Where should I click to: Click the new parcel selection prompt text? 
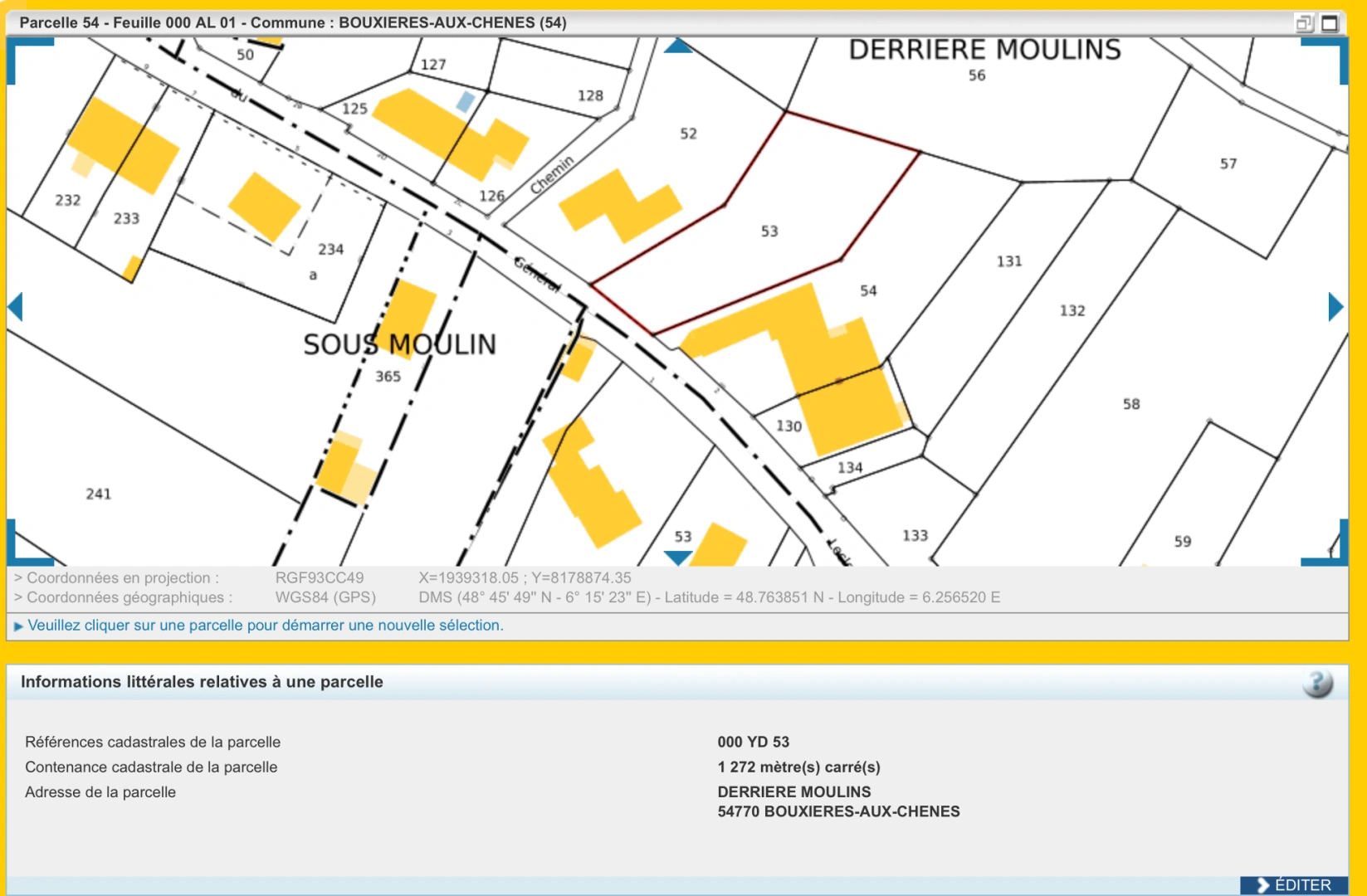pos(266,626)
